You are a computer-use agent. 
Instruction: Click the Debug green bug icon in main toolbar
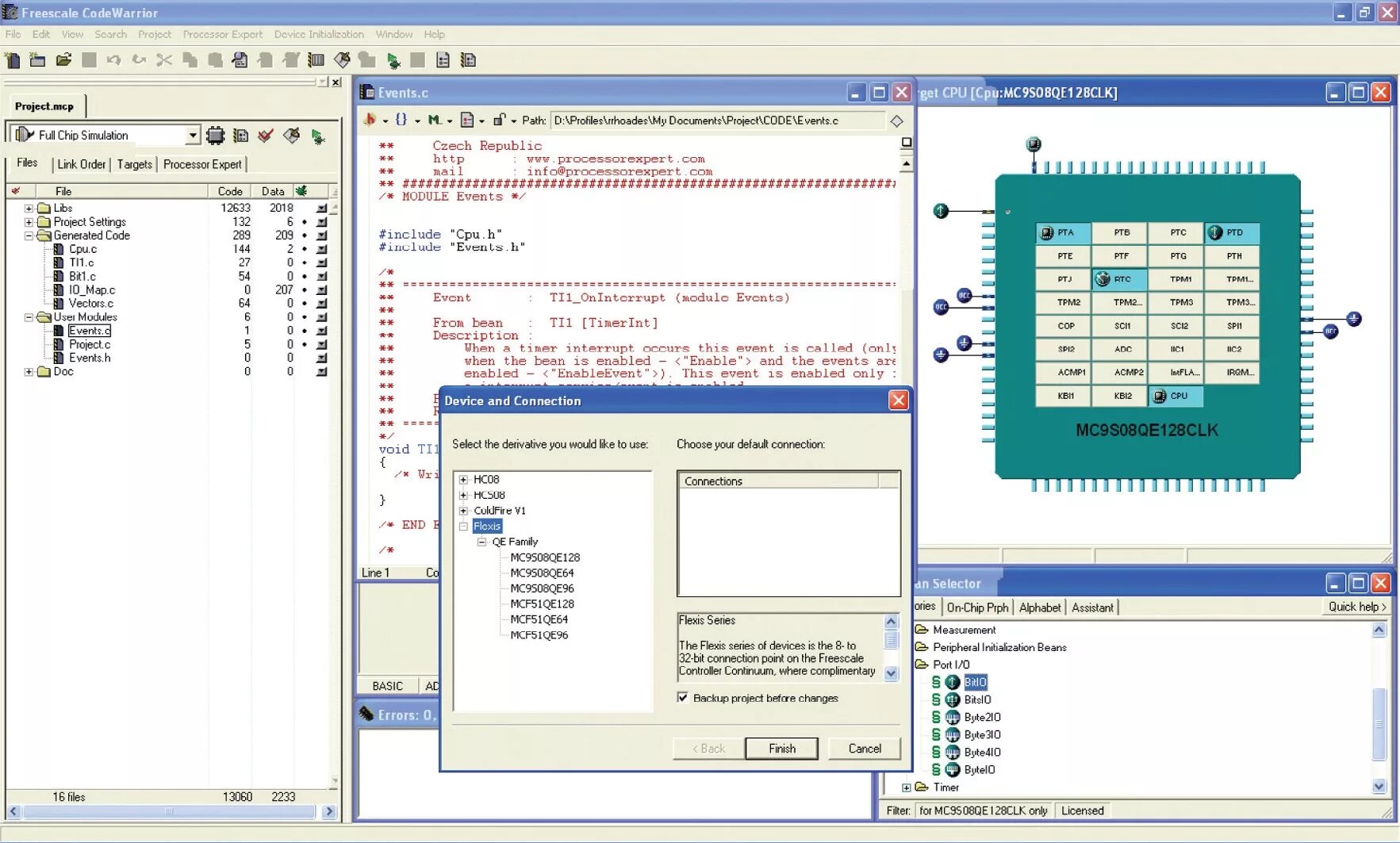pos(393,60)
